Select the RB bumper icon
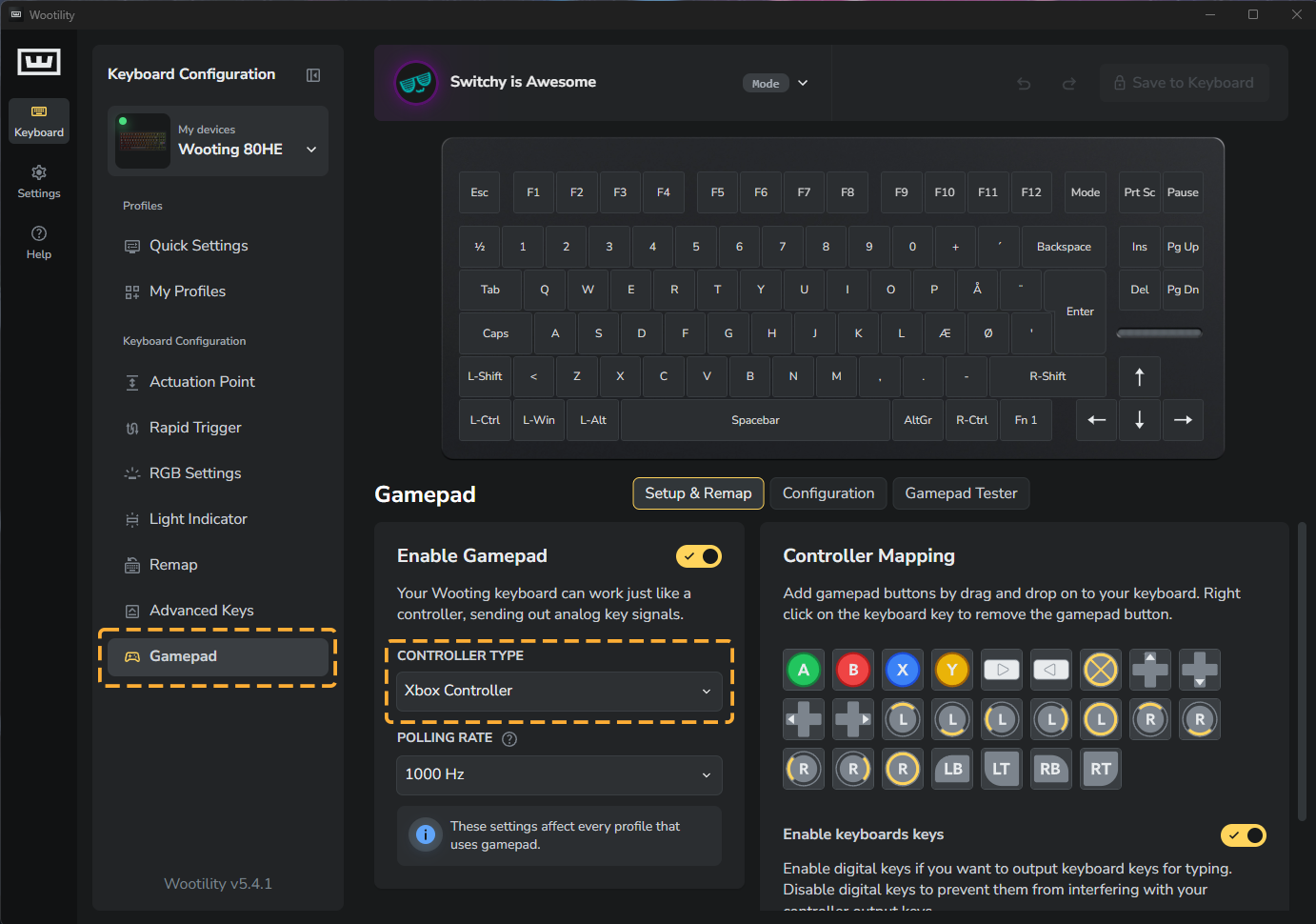The width and height of the screenshot is (1316, 924). click(x=1051, y=769)
